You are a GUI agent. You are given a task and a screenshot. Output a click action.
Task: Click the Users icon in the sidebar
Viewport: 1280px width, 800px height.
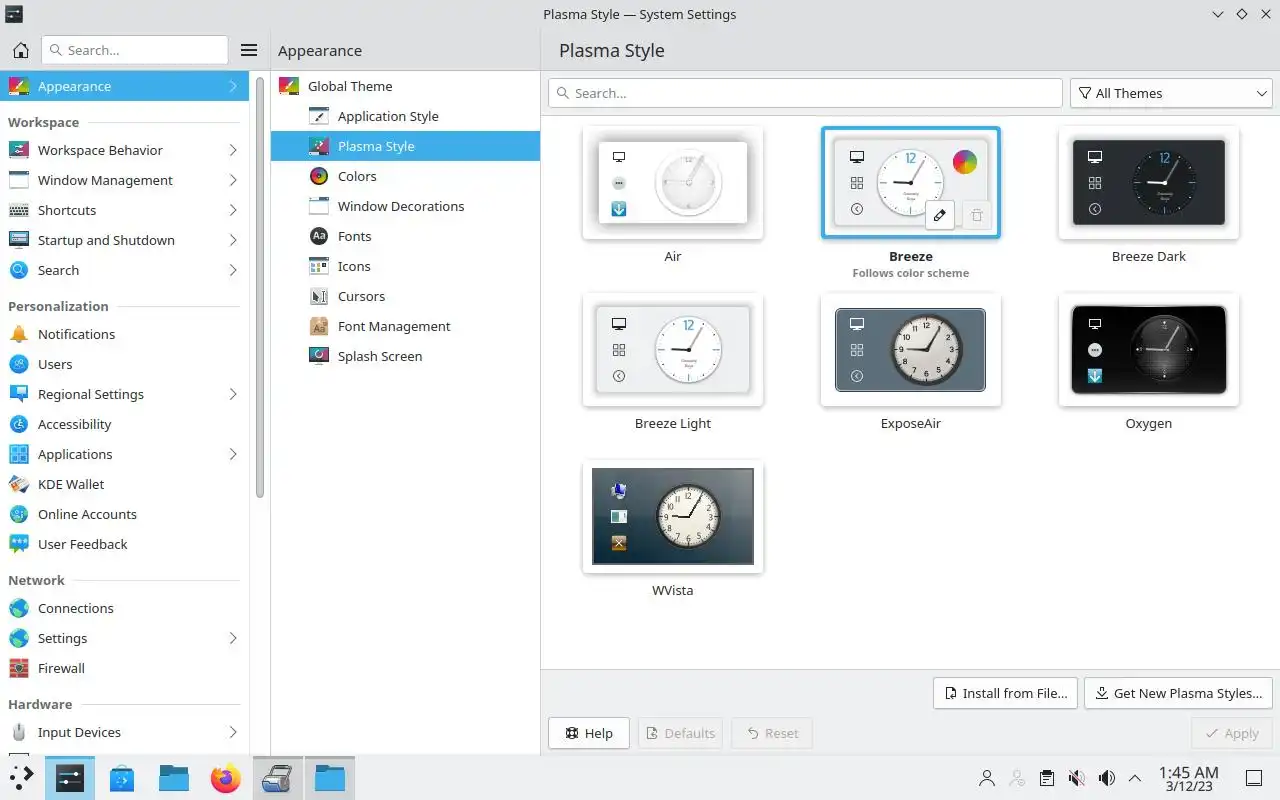[x=19, y=364]
